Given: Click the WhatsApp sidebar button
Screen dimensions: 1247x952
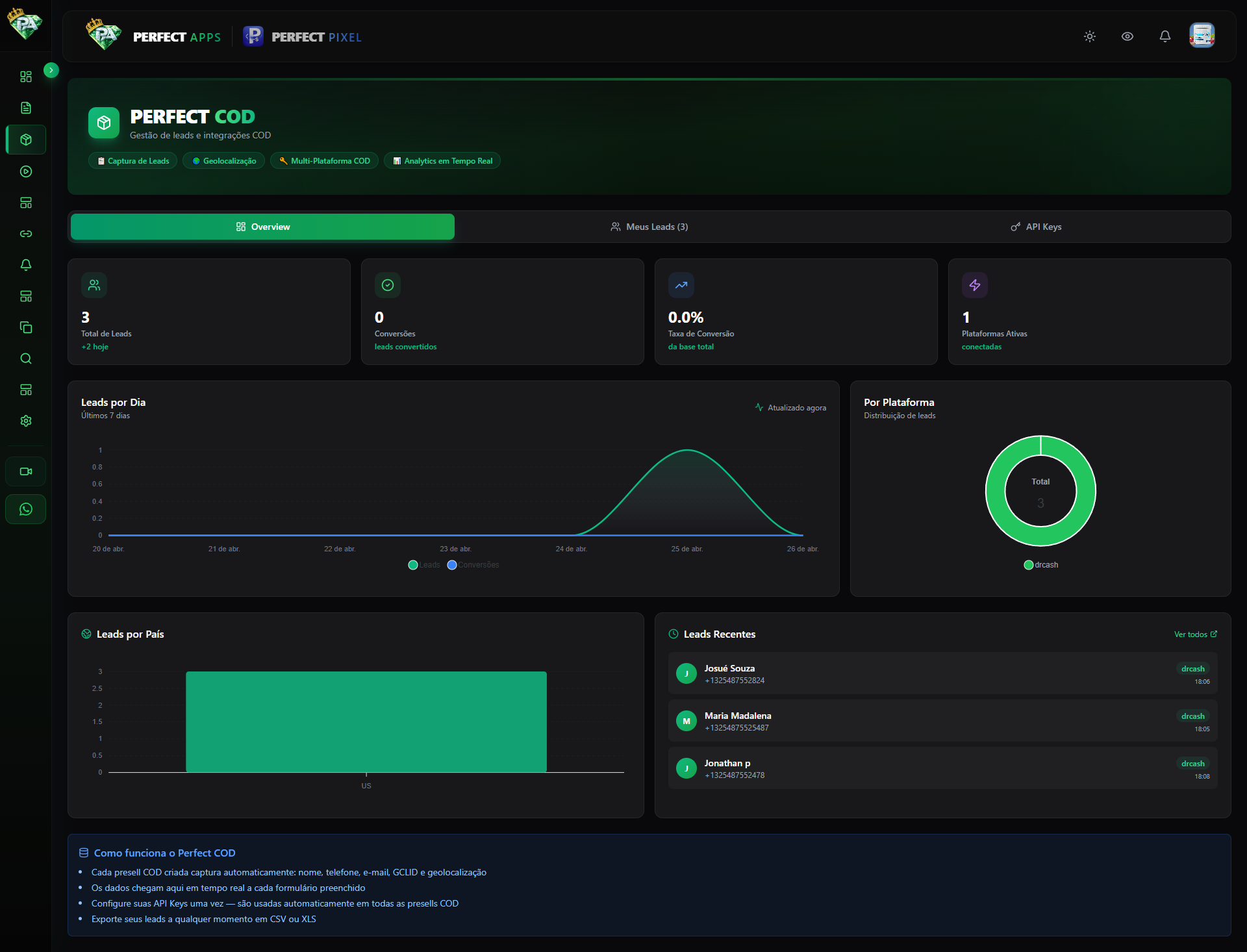Looking at the screenshot, I should (x=26, y=509).
